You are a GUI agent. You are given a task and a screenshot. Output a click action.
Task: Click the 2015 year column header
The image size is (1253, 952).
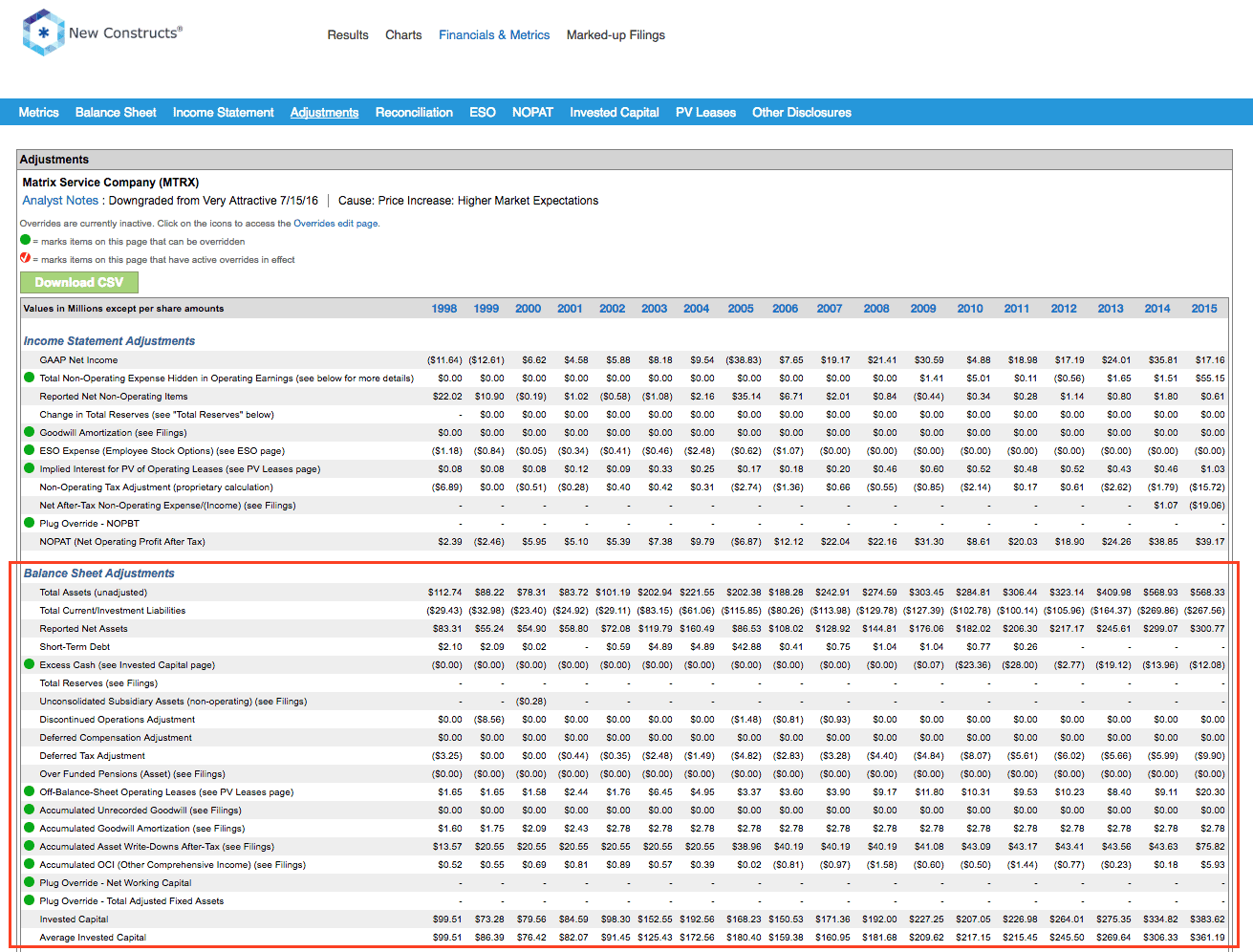coord(1204,309)
